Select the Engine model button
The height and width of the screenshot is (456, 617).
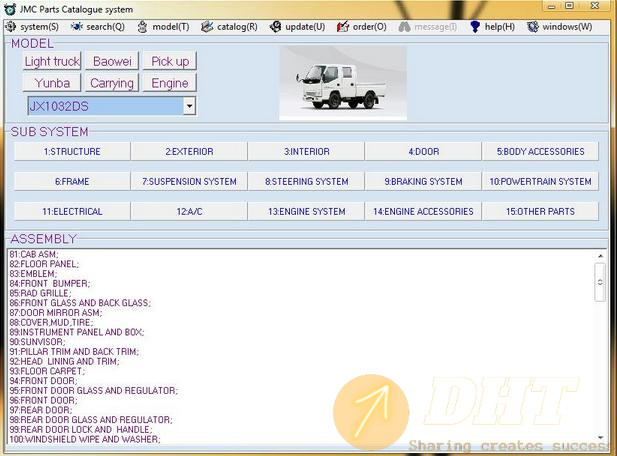click(170, 83)
